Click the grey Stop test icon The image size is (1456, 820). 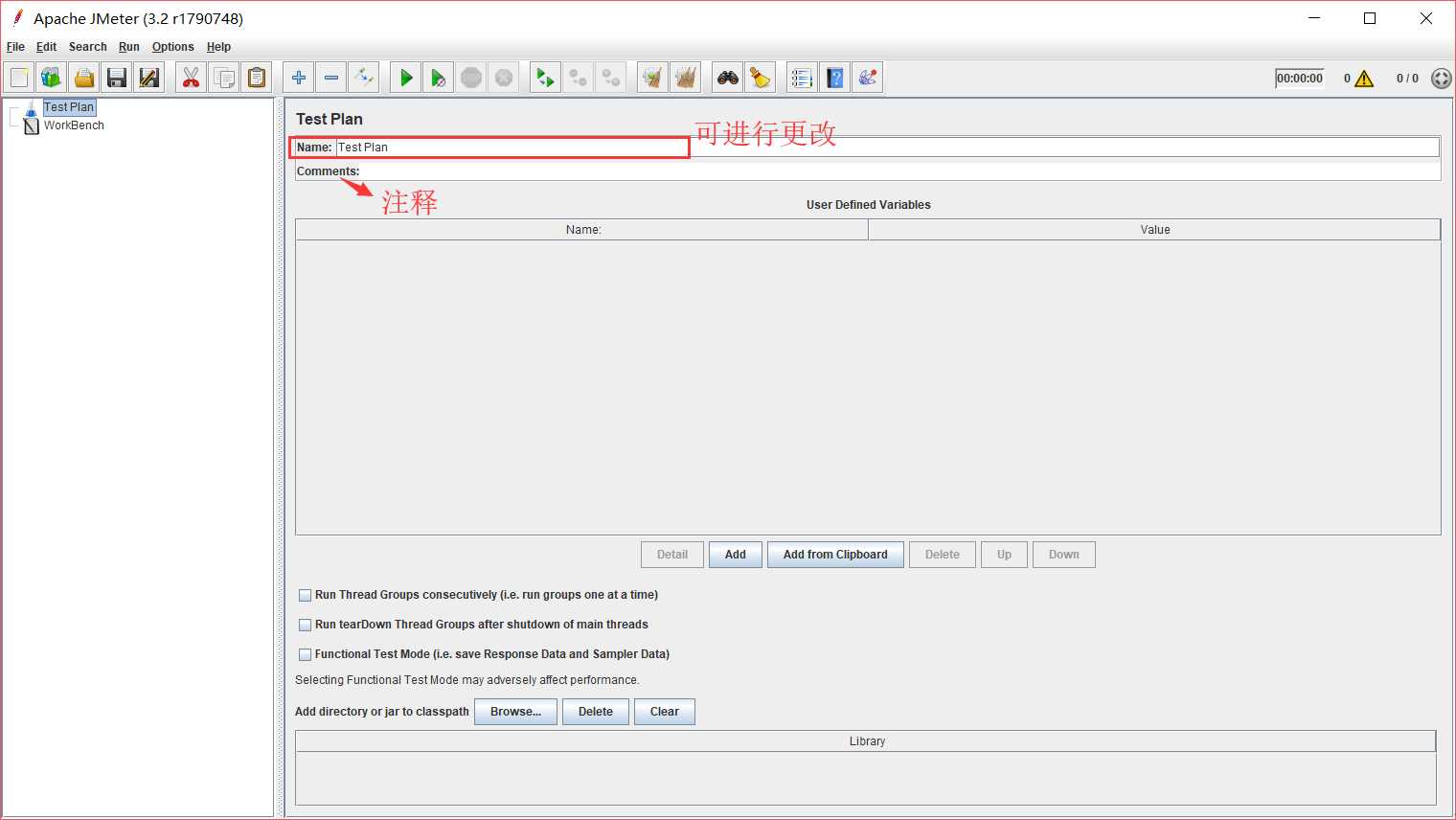(x=471, y=78)
